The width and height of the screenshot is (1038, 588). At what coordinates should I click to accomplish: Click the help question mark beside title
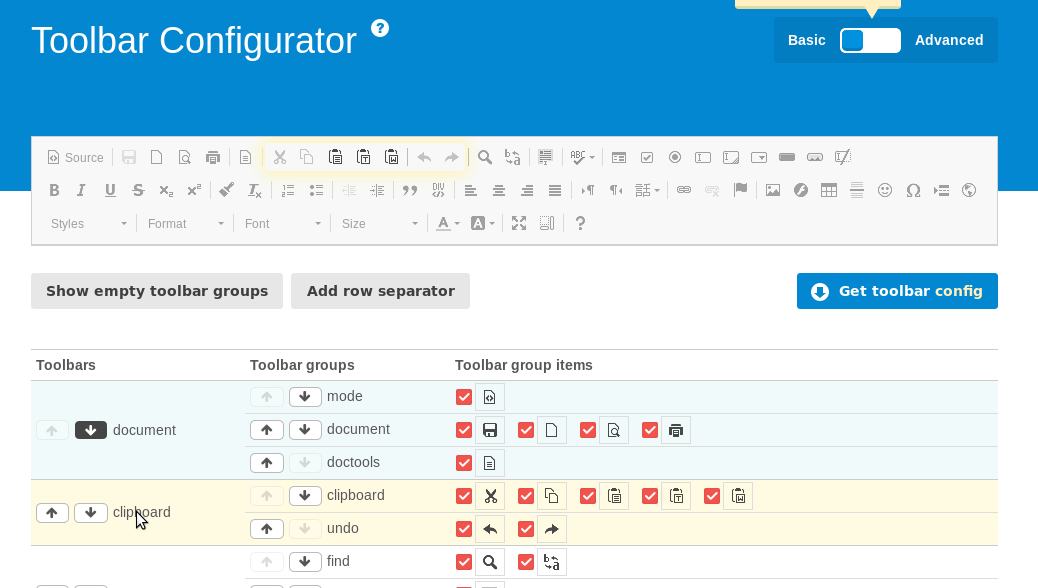point(380,28)
